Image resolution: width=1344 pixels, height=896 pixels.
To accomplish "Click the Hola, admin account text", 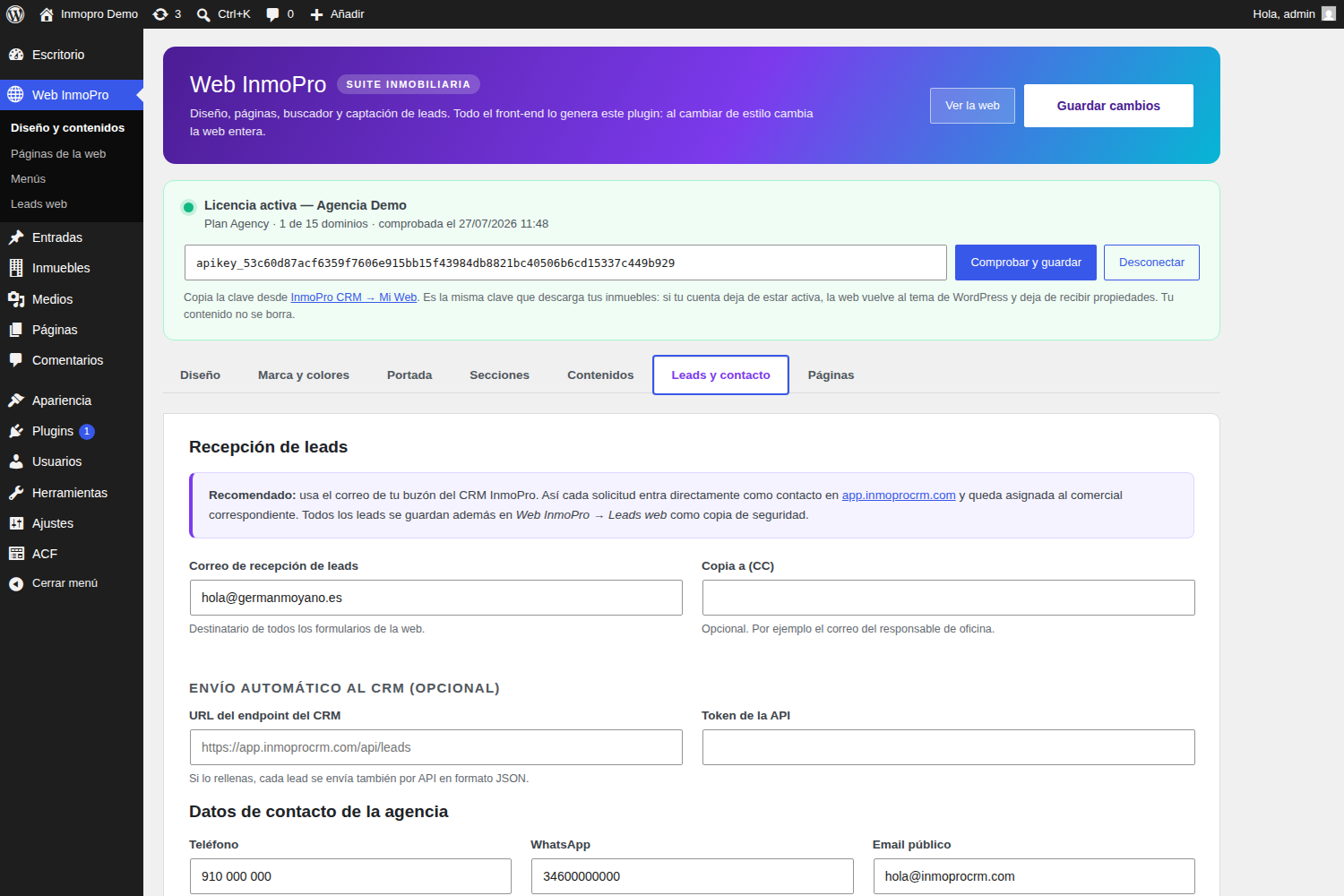I will [x=1284, y=14].
